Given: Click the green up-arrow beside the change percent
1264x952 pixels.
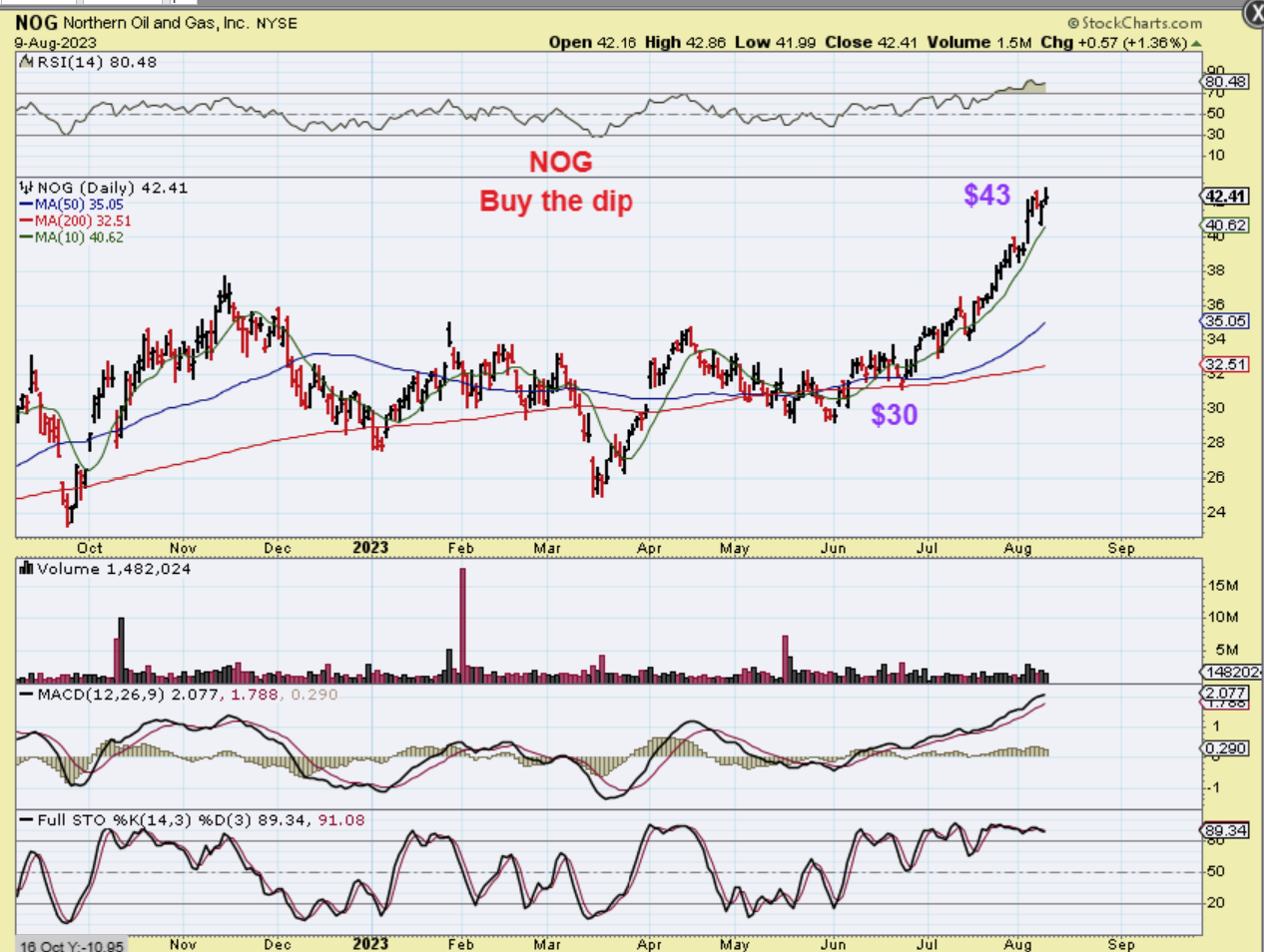Looking at the screenshot, I should (x=1196, y=43).
